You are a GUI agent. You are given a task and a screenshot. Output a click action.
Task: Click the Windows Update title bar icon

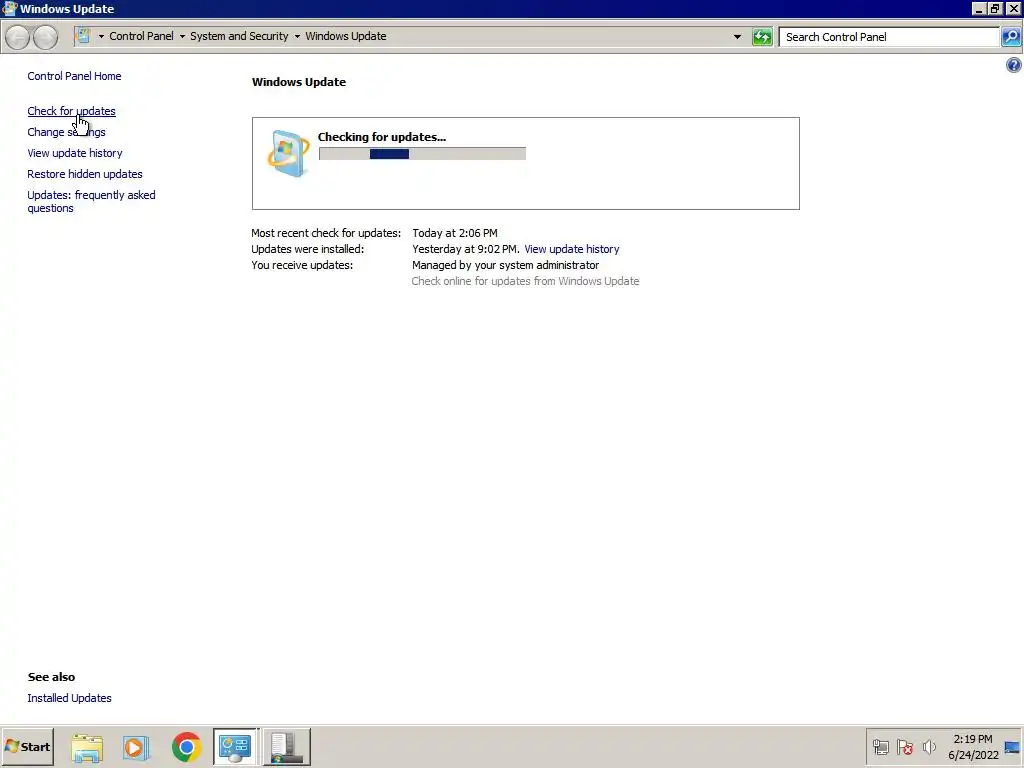[9, 8]
